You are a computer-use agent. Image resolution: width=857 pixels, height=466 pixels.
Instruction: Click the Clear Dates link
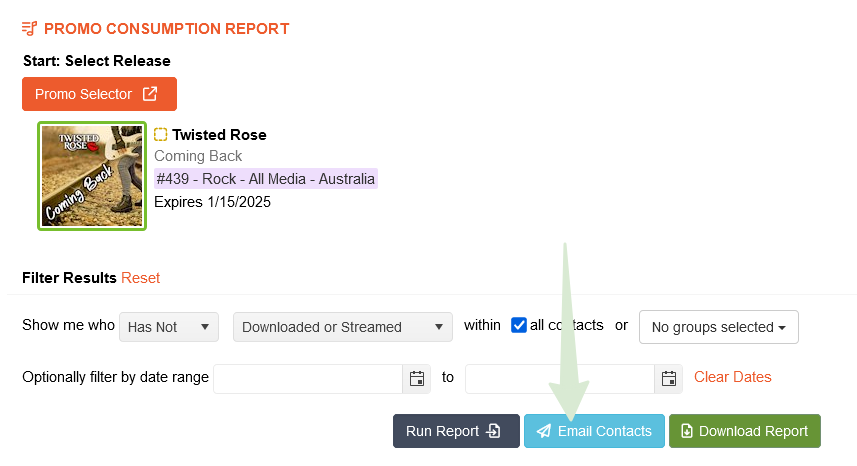click(733, 377)
